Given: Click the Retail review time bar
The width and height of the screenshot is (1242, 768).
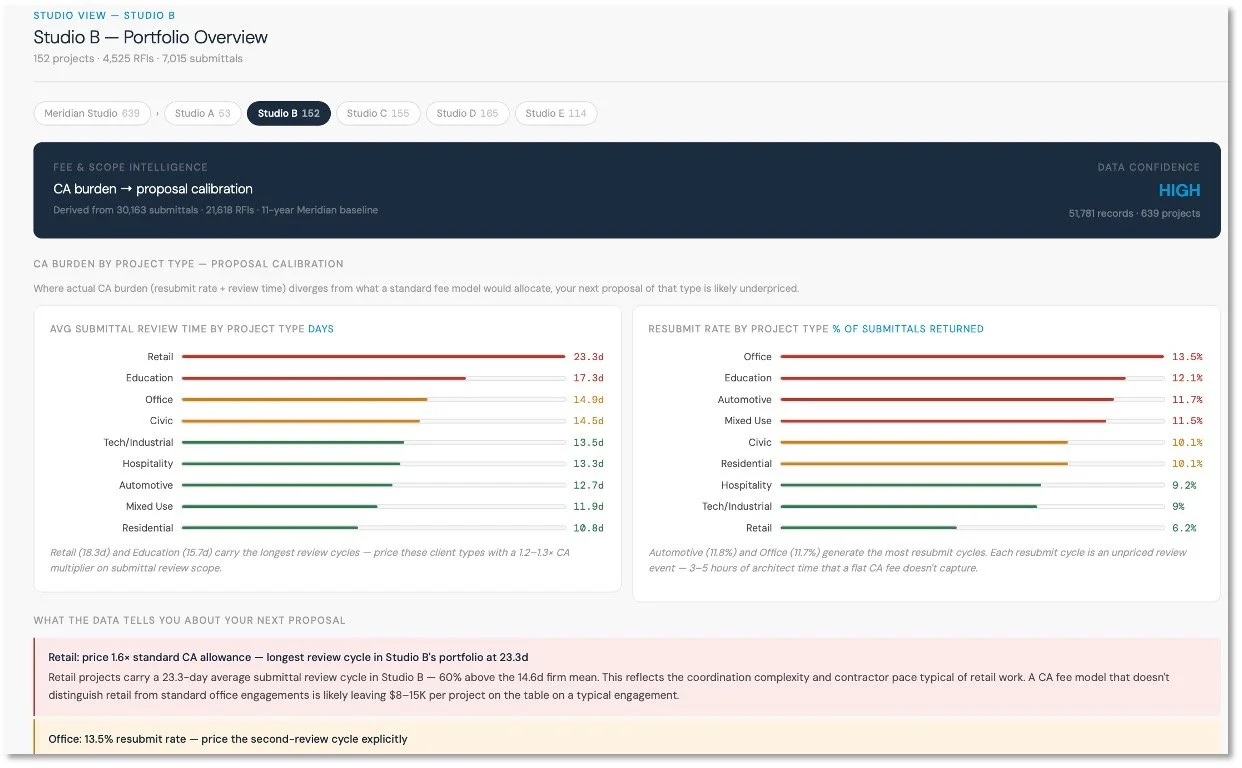Looking at the screenshot, I should (x=373, y=357).
